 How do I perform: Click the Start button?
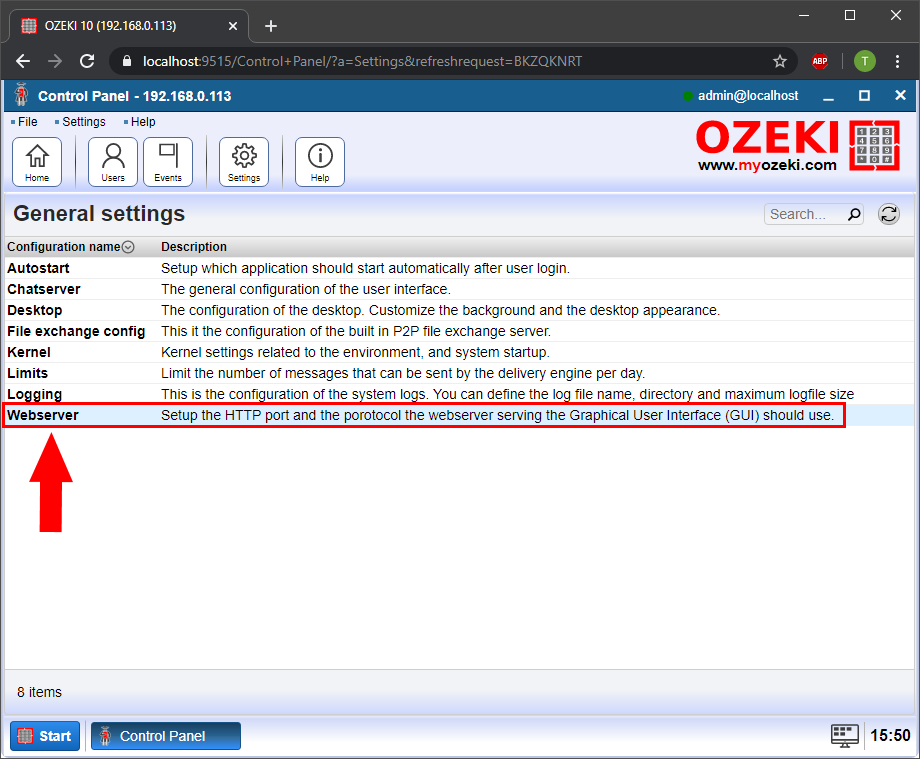[45, 736]
